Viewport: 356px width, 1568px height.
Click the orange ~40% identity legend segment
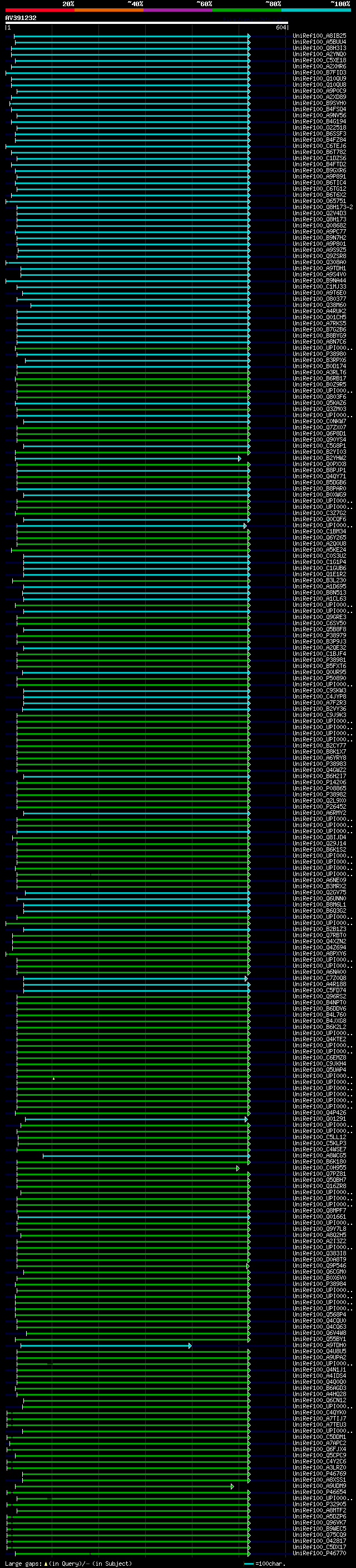coord(109,10)
